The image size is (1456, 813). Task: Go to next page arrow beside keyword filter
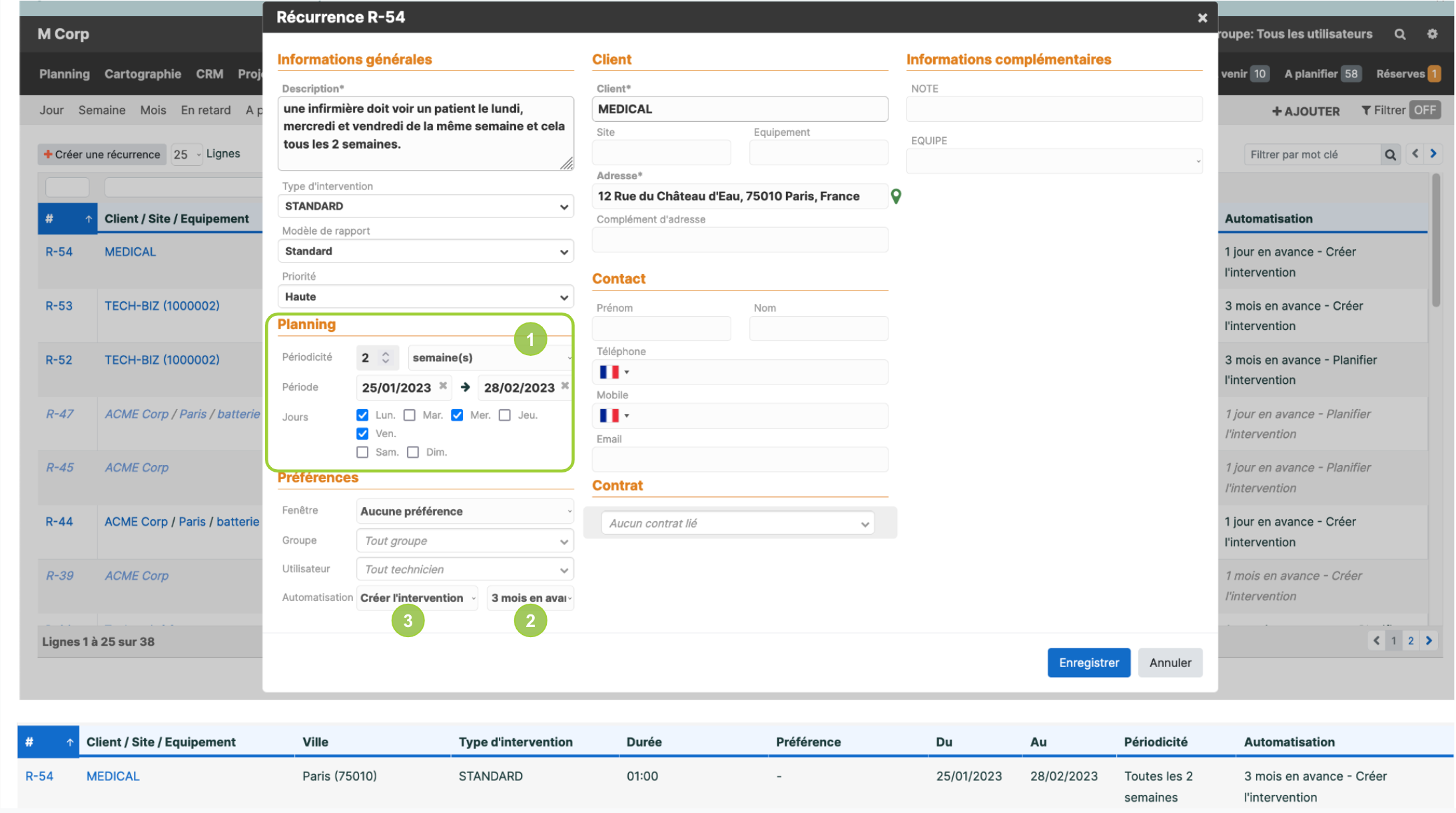coord(1433,154)
